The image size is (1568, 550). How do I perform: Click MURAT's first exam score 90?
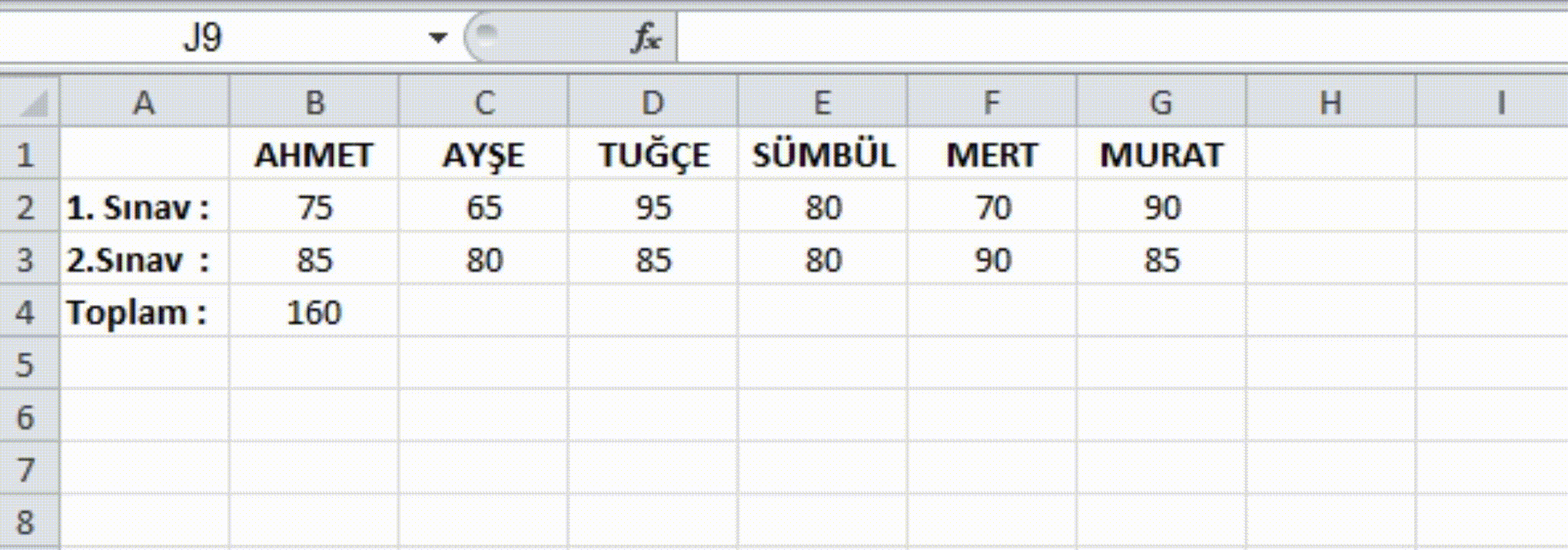(x=1161, y=208)
